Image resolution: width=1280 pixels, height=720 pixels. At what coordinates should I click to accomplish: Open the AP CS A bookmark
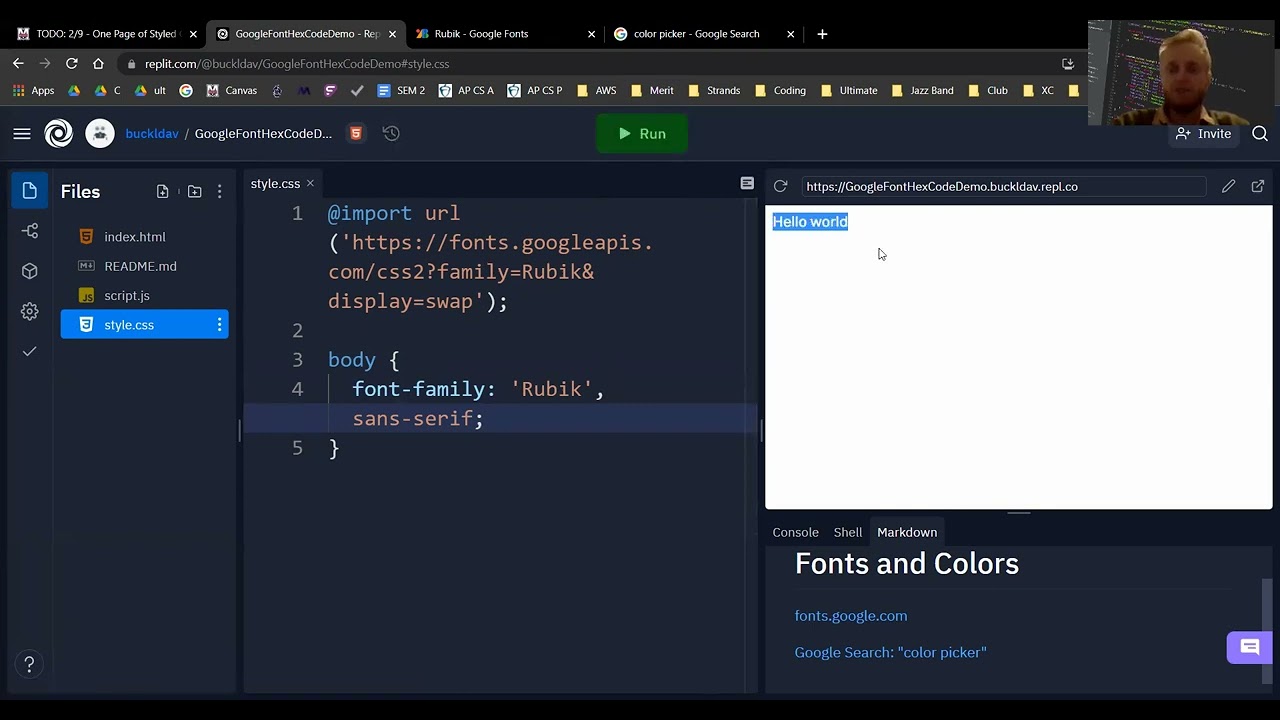(x=466, y=90)
